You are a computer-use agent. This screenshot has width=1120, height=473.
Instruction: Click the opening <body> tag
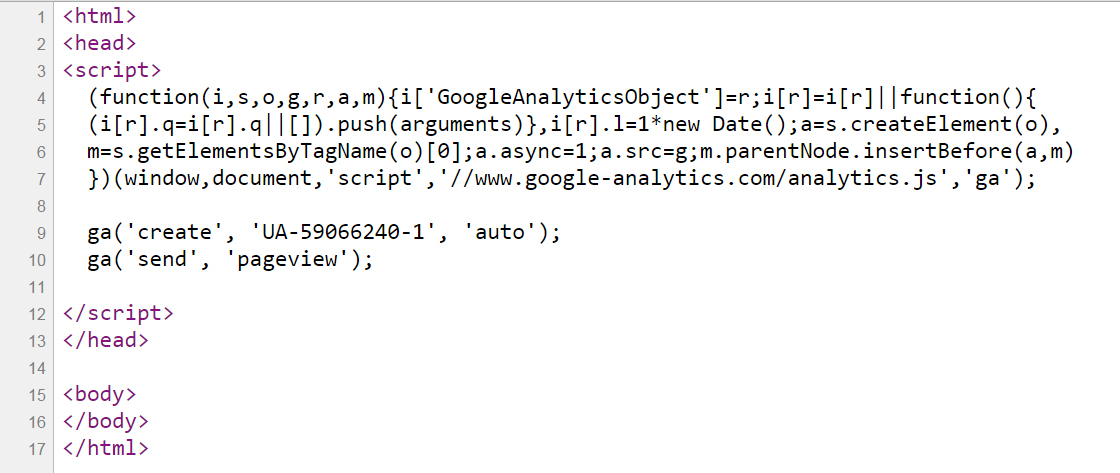point(99,394)
